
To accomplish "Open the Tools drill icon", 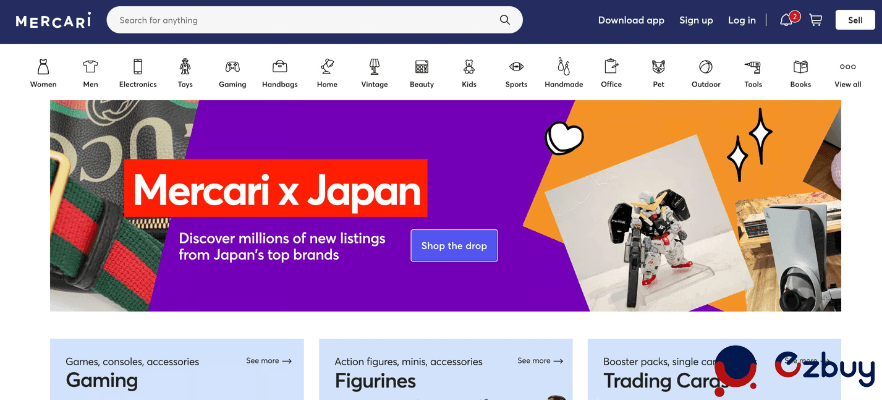I will [x=753, y=67].
